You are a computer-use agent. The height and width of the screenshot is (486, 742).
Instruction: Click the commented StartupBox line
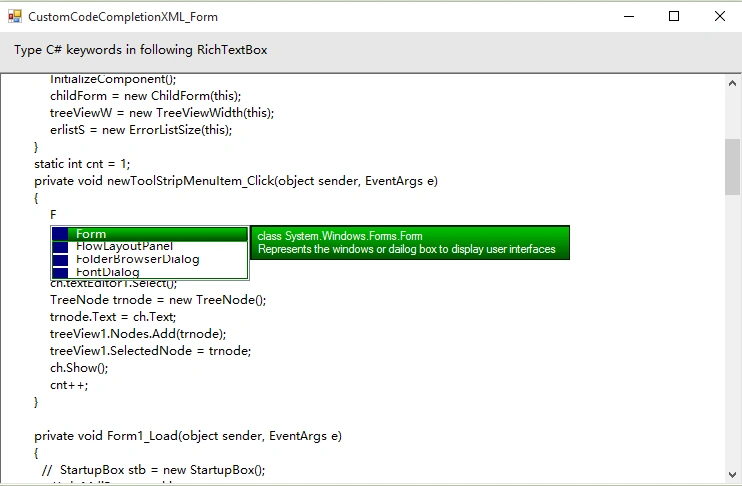click(154, 470)
